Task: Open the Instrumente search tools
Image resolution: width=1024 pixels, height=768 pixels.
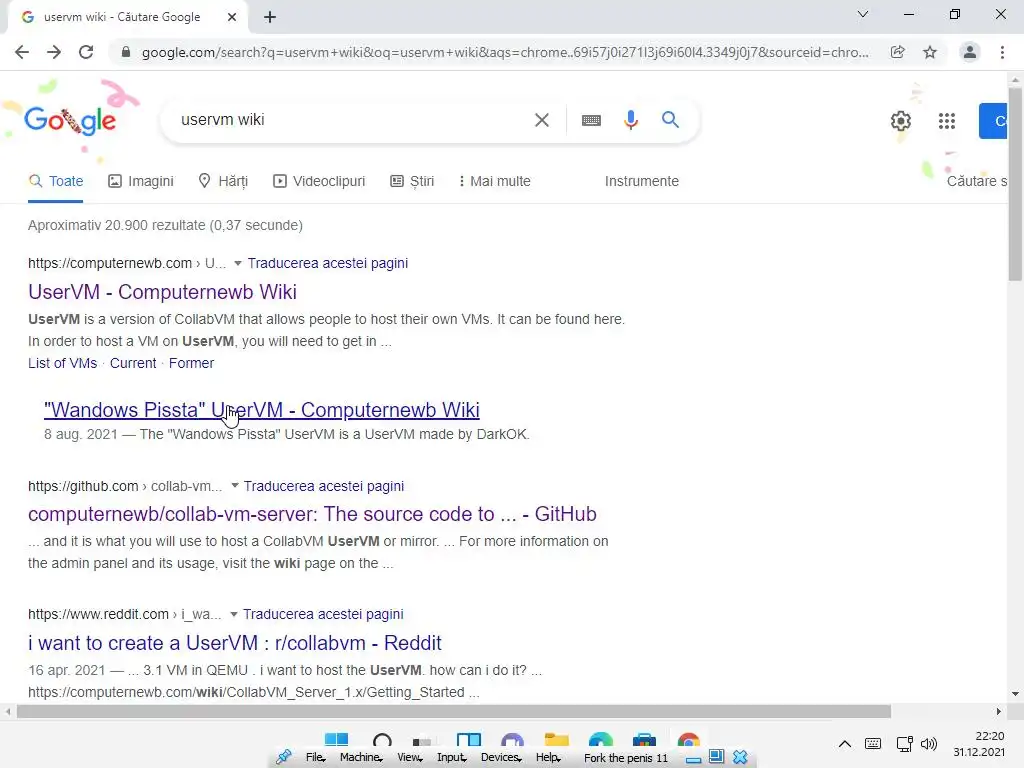Action: (641, 182)
